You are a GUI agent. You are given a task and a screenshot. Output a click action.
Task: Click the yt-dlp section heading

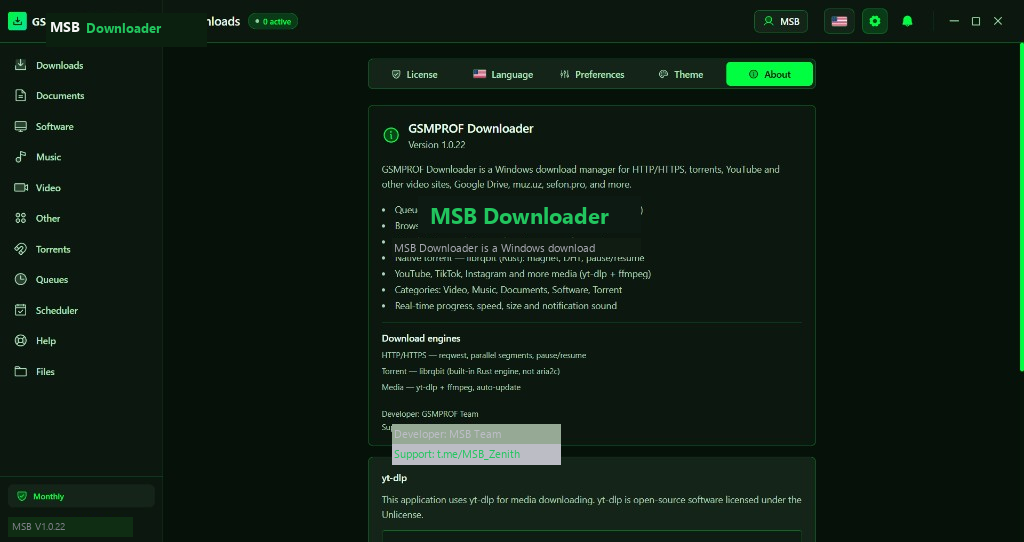tap(394, 478)
